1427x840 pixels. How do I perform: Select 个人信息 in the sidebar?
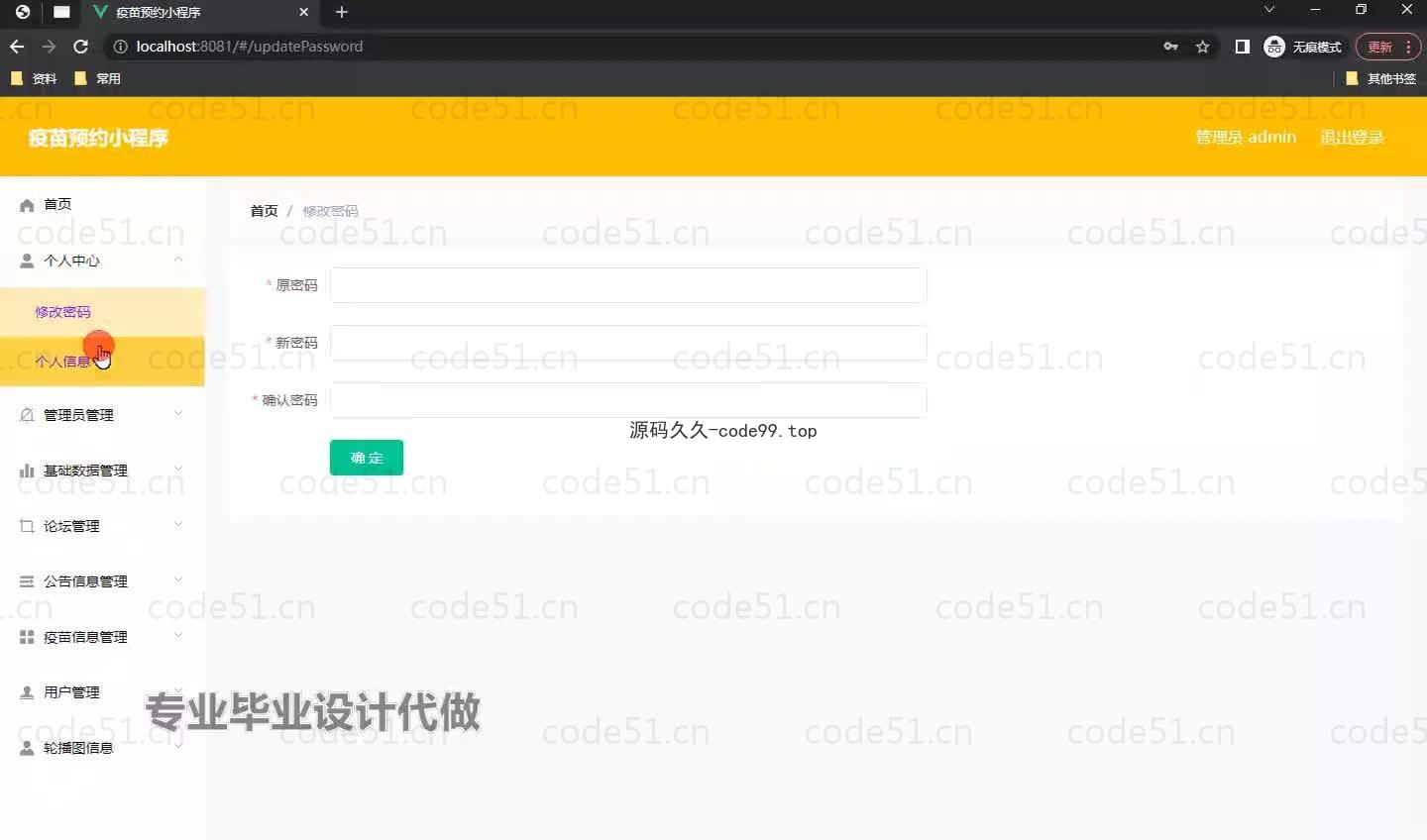pyautogui.click(x=102, y=362)
